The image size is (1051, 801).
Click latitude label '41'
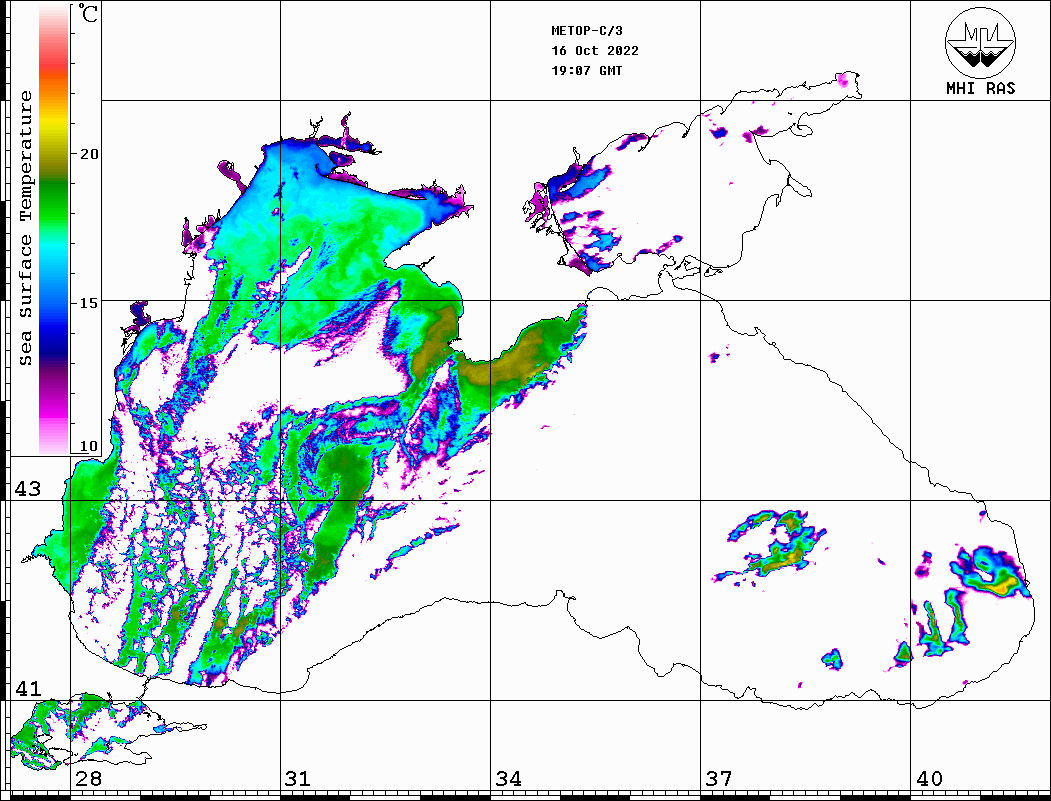(28, 688)
